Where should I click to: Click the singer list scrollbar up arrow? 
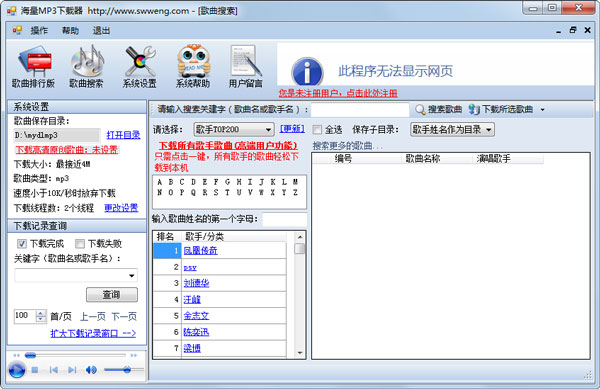pos(300,237)
